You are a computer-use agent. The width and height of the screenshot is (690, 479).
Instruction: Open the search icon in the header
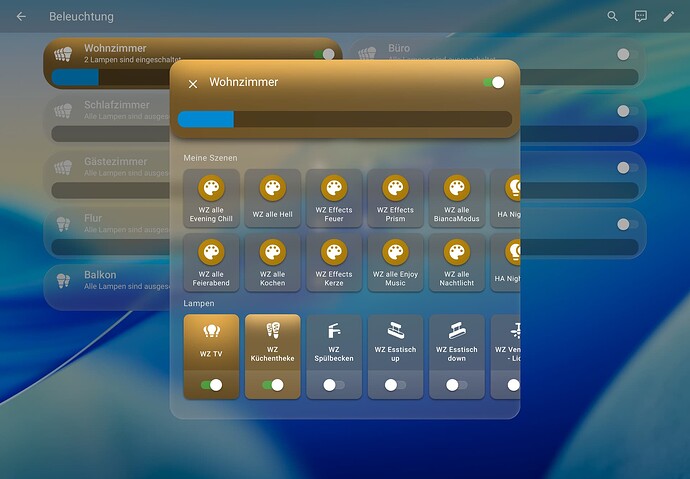[x=612, y=16]
